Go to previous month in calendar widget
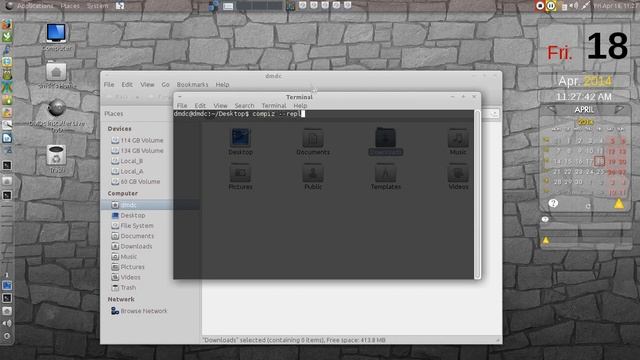This screenshot has height=360, width=640. pos(551,109)
